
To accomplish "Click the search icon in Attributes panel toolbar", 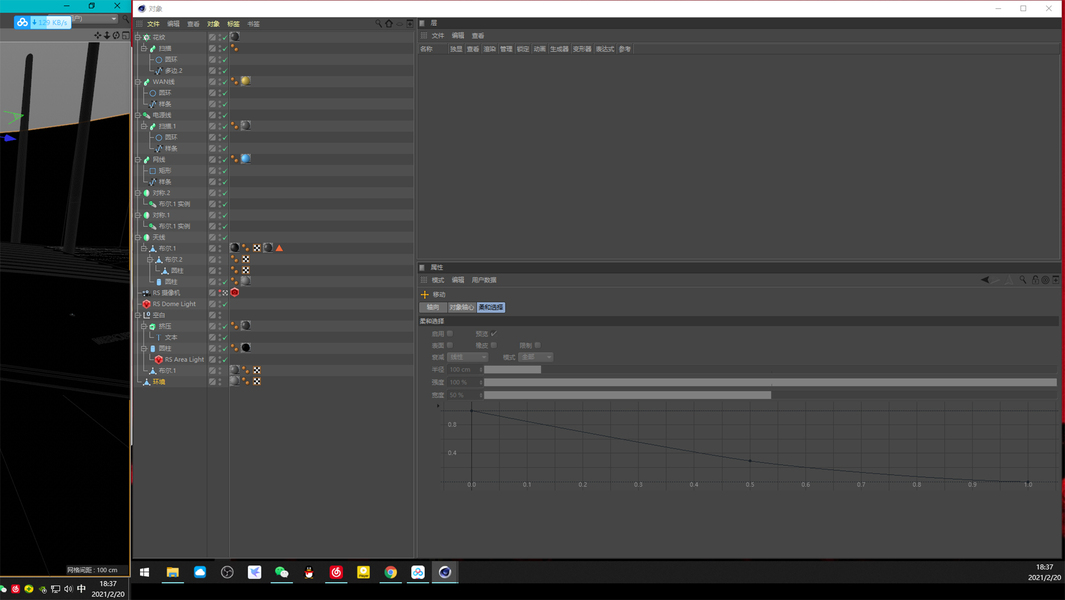I will pos(1022,280).
